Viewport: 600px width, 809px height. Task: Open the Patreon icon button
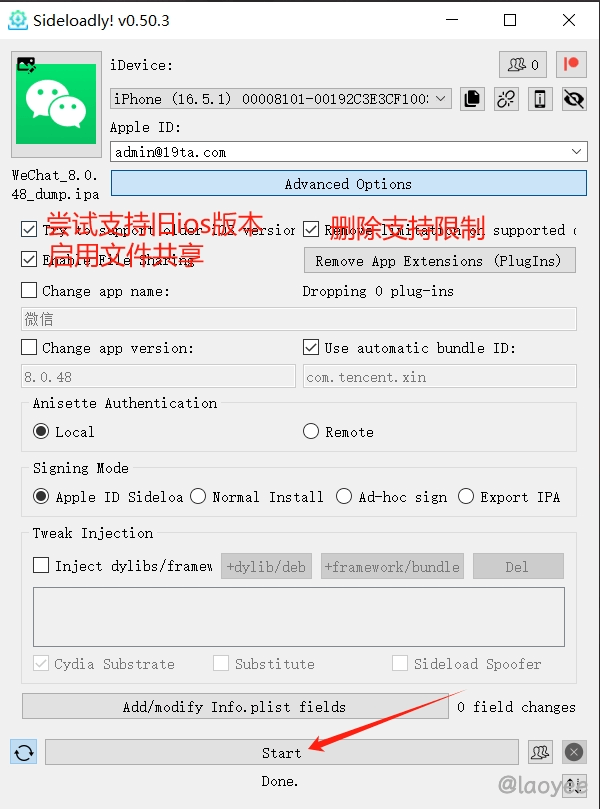(x=571, y=64)
